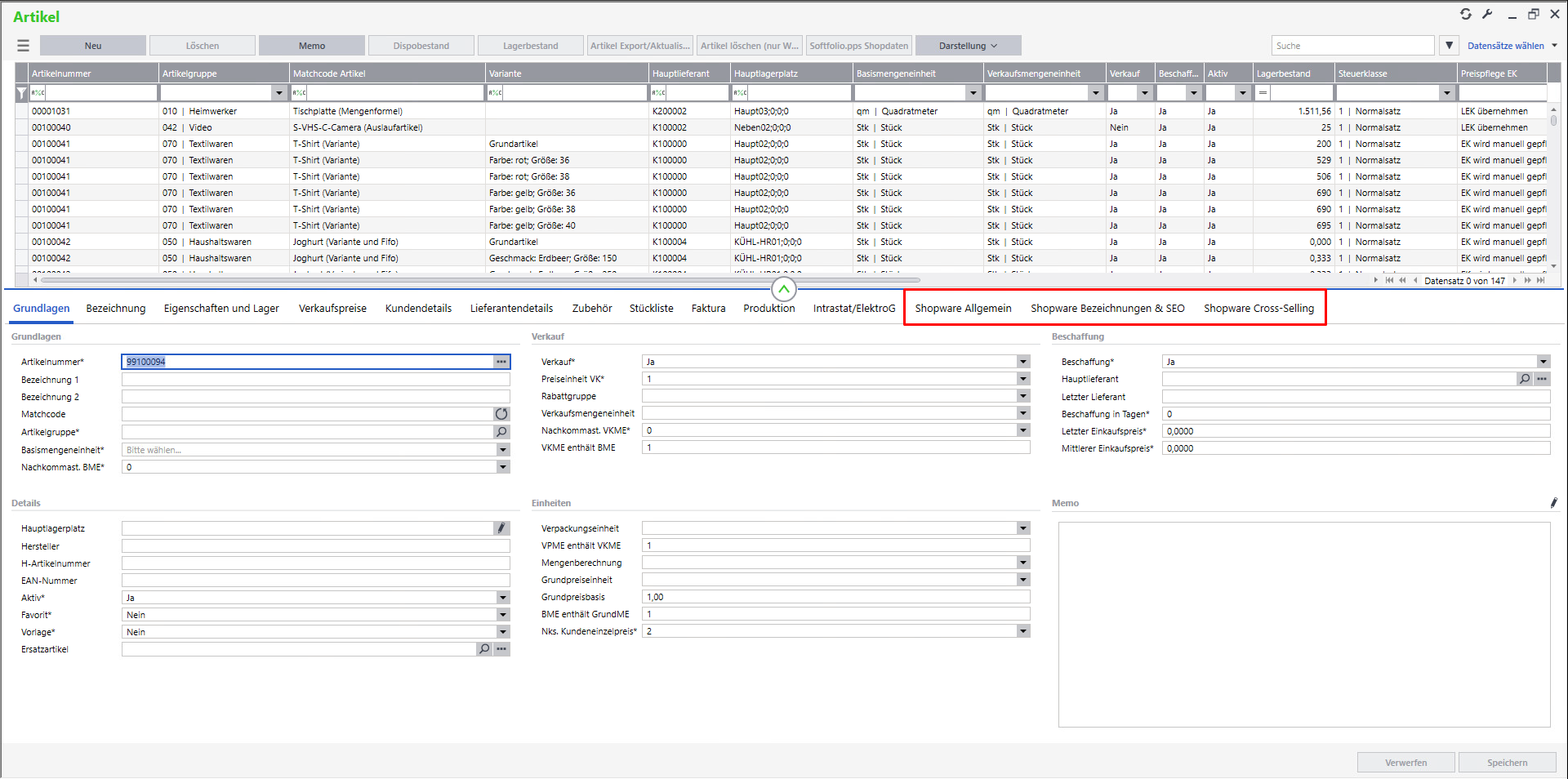Click the Neu button
The image size is (1568, 779).
(93, 46)
